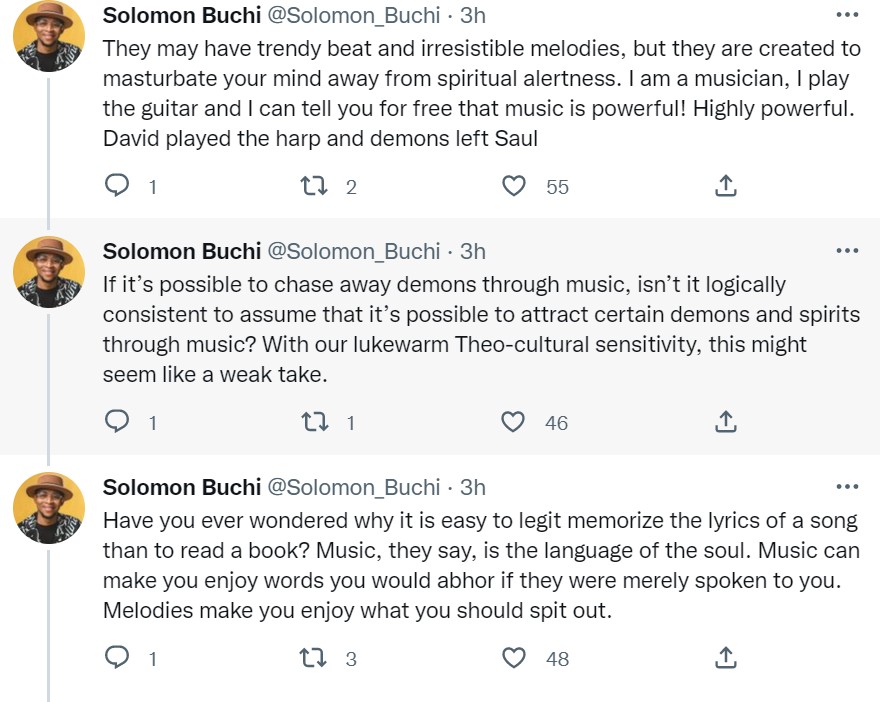The width and height of the screenshot is (880, 702).
Task: Reply to the language of the soul tweet
Action: [118, 658]
